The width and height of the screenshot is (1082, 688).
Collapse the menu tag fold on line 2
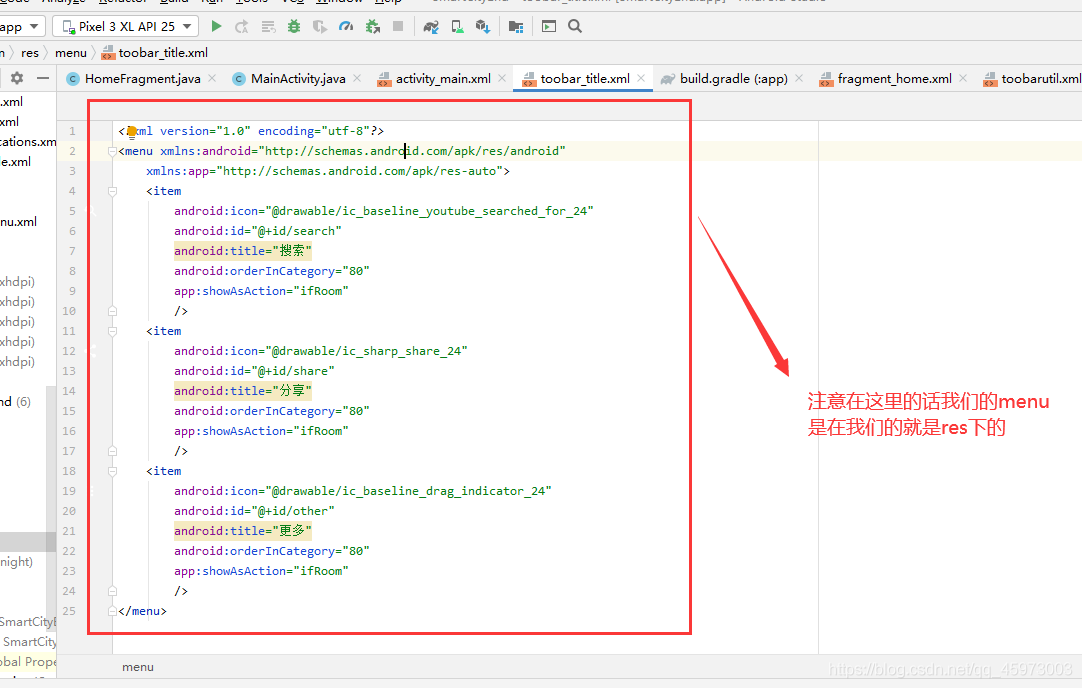coord(110,151)
